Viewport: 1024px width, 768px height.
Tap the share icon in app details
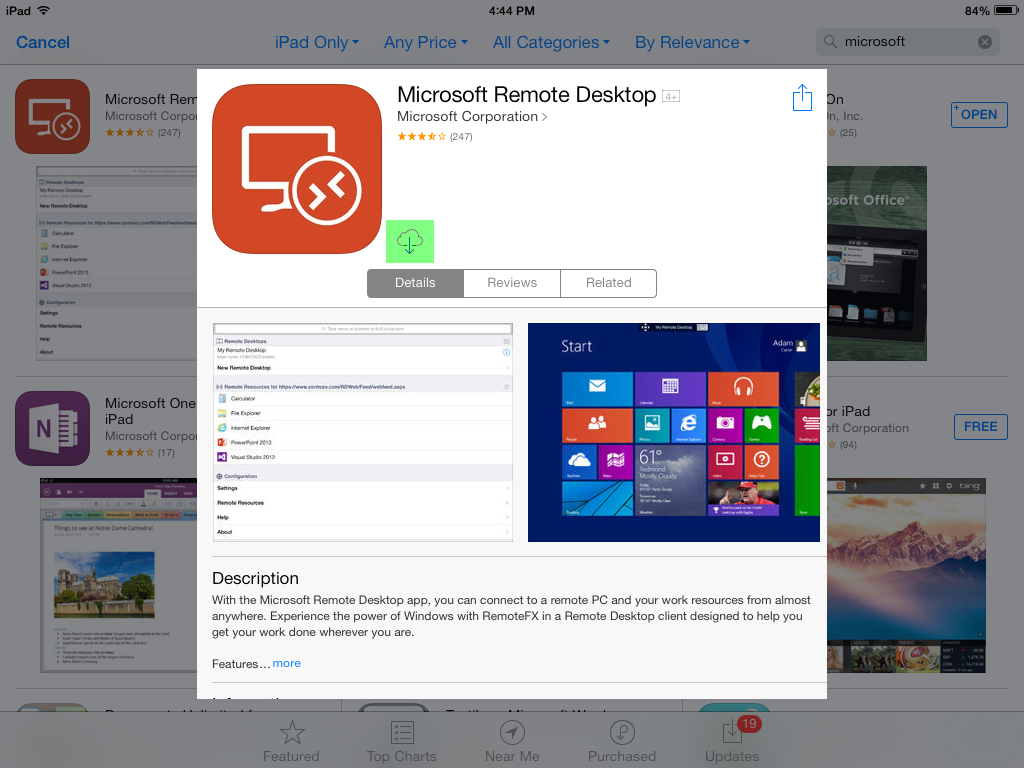(x=802, y=98)
